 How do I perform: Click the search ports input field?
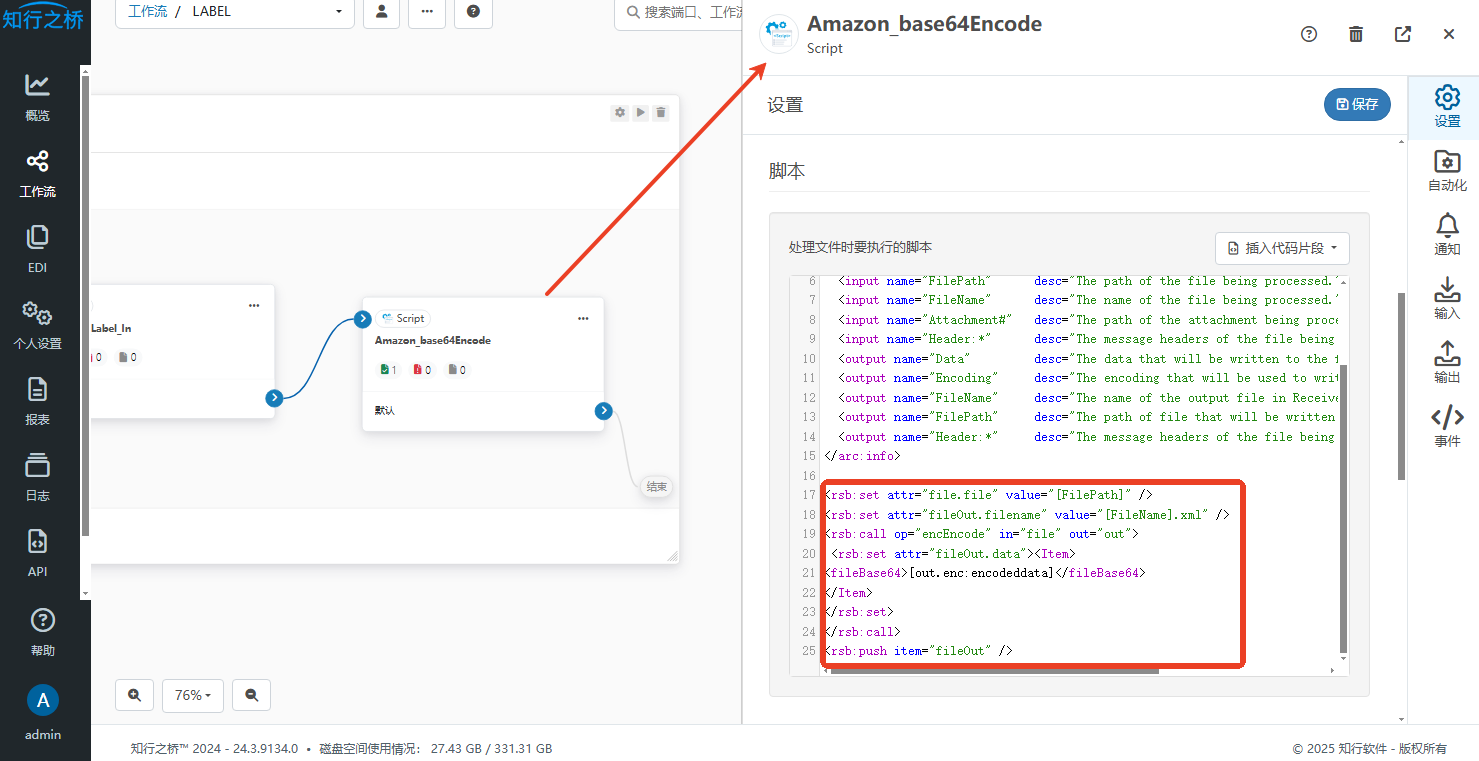[678, 12]
